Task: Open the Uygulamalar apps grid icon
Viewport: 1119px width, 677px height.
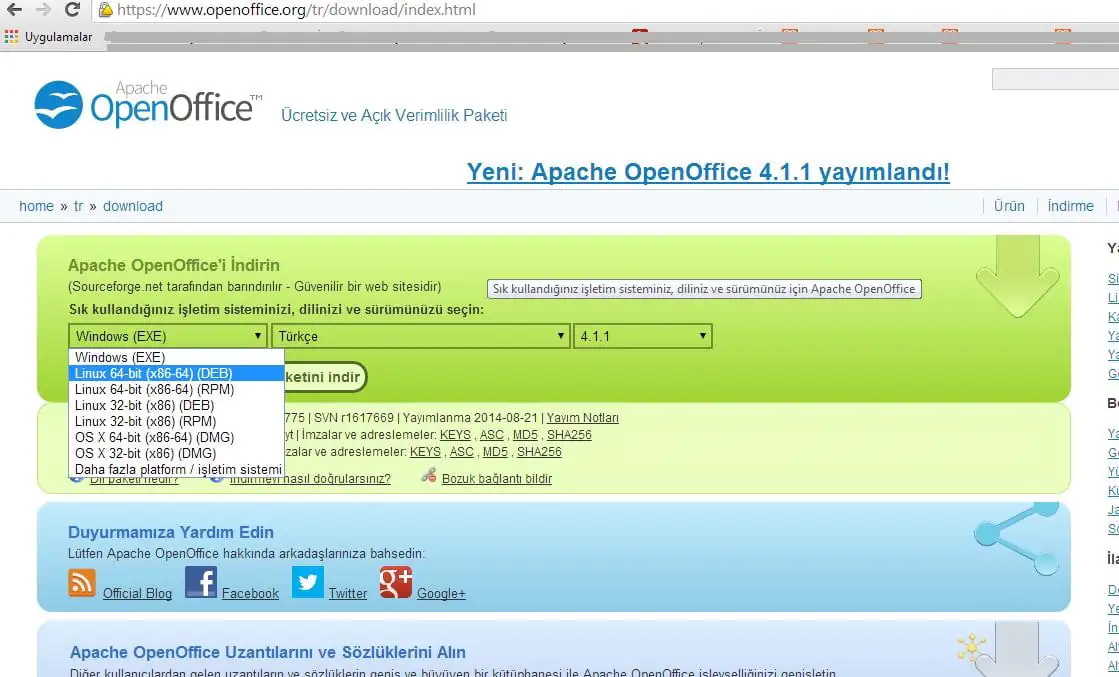Action: pyautogui.click(x=11, y=37)
